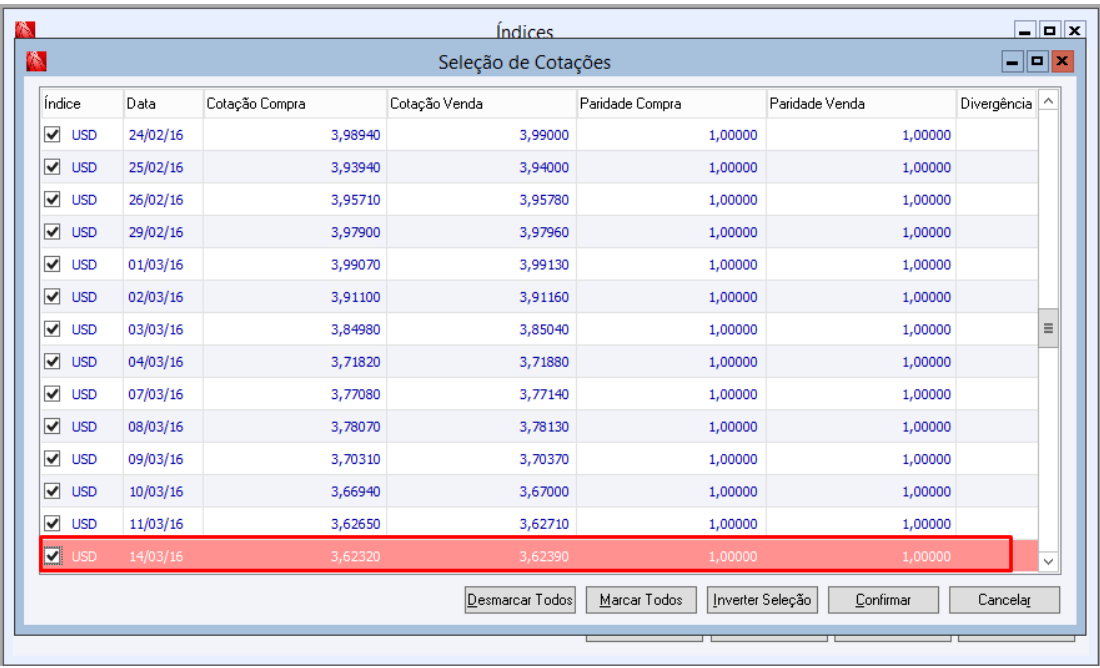This screenshot has width=1100, height=668.
Task: Click the Índice column header
Action: pos(82,104)
